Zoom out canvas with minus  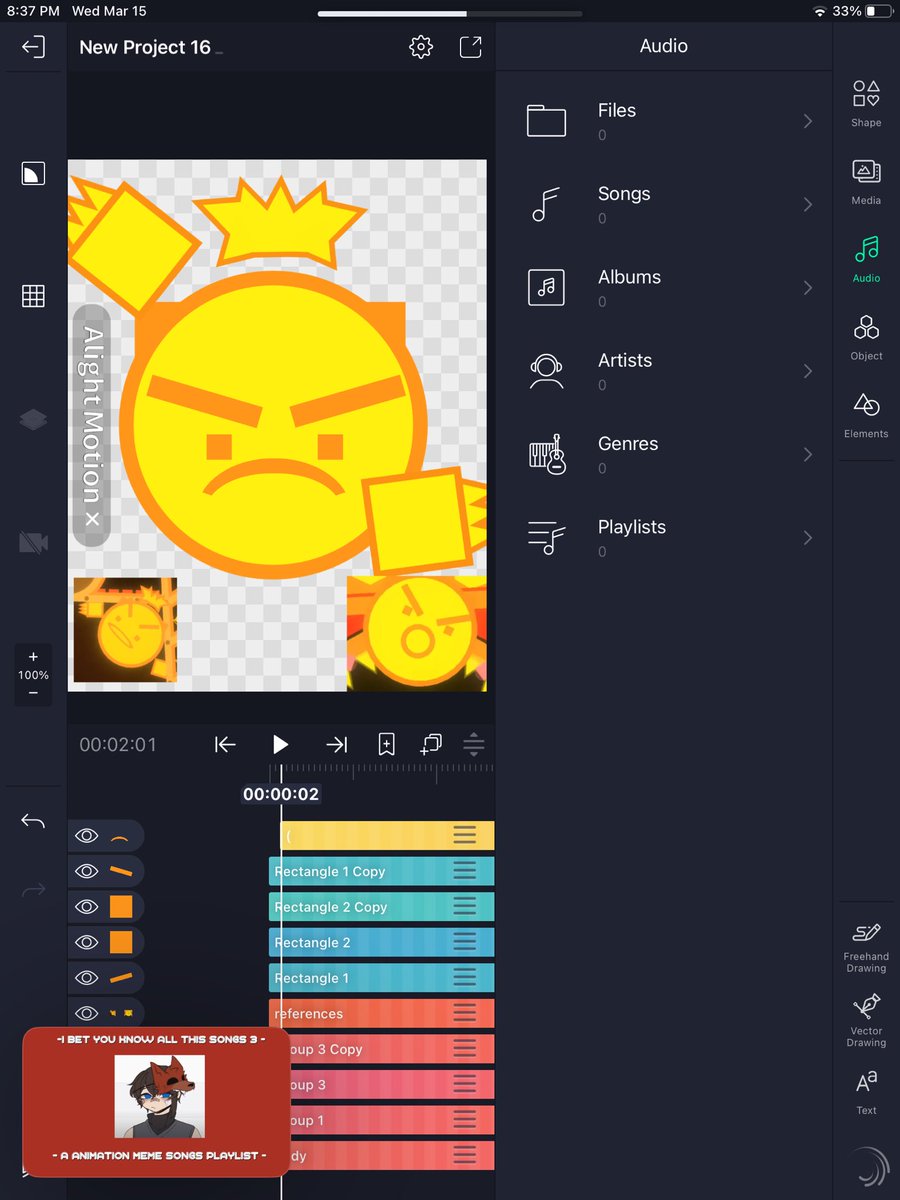coord(33,693)
